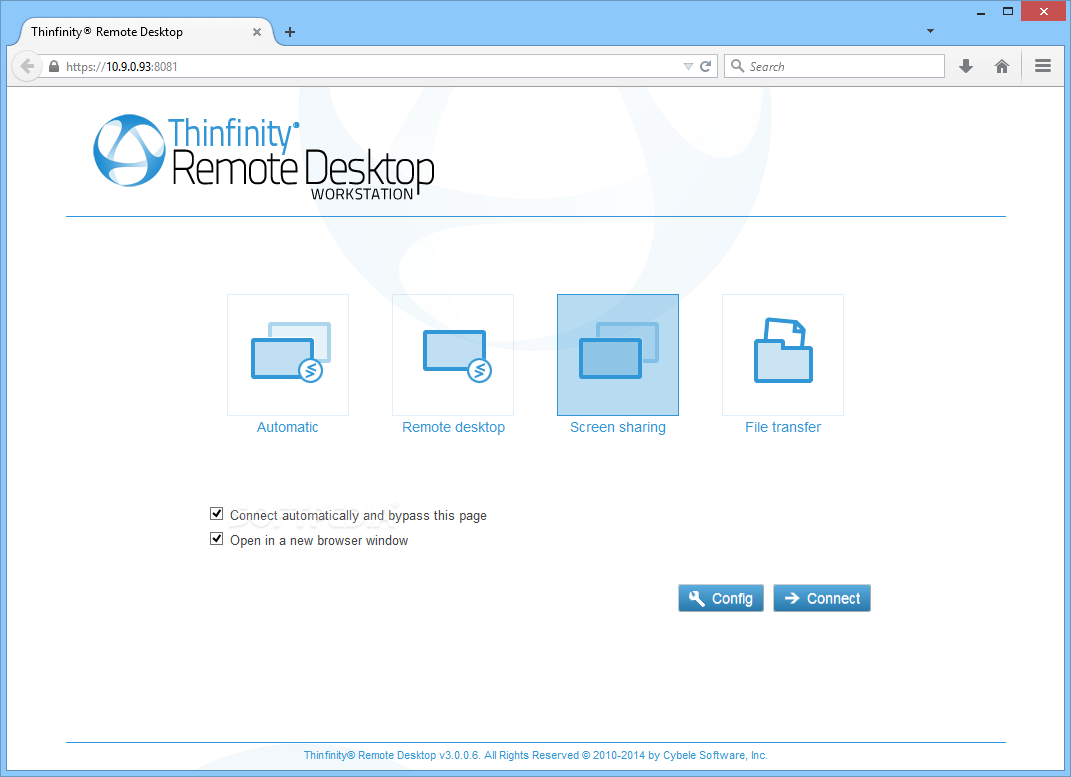
Task: Reload the page with the refresh icon
Action: pos(706,66)
